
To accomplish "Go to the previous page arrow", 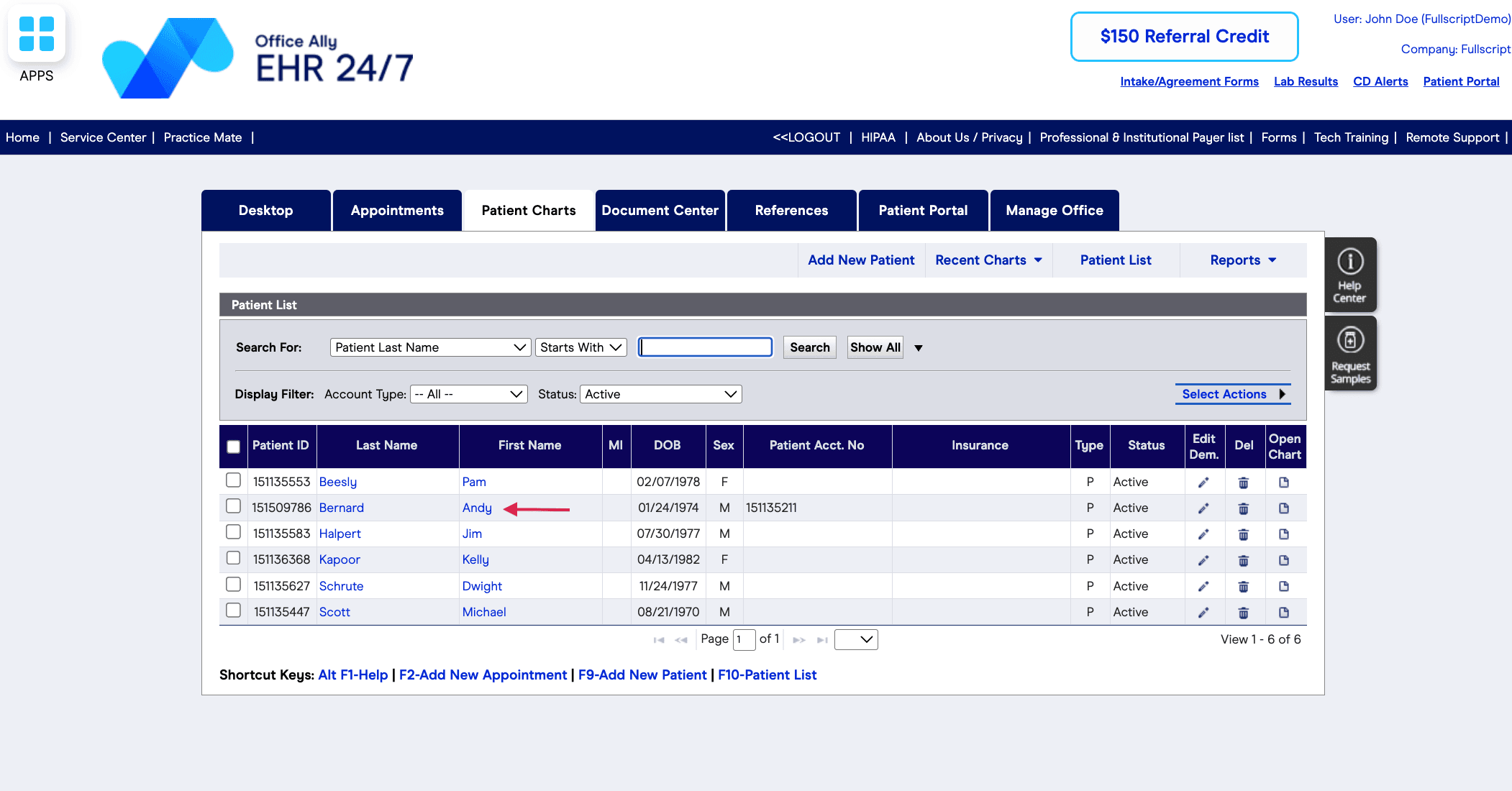I will pyautogui.click(x=681, y=640).
